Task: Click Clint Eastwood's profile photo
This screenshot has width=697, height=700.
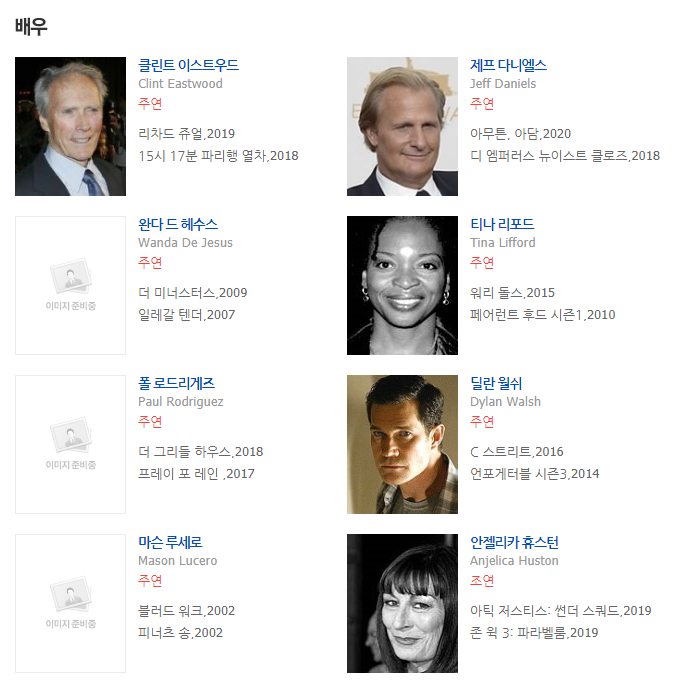Action: pyautogui.click(x=71, y=126)
